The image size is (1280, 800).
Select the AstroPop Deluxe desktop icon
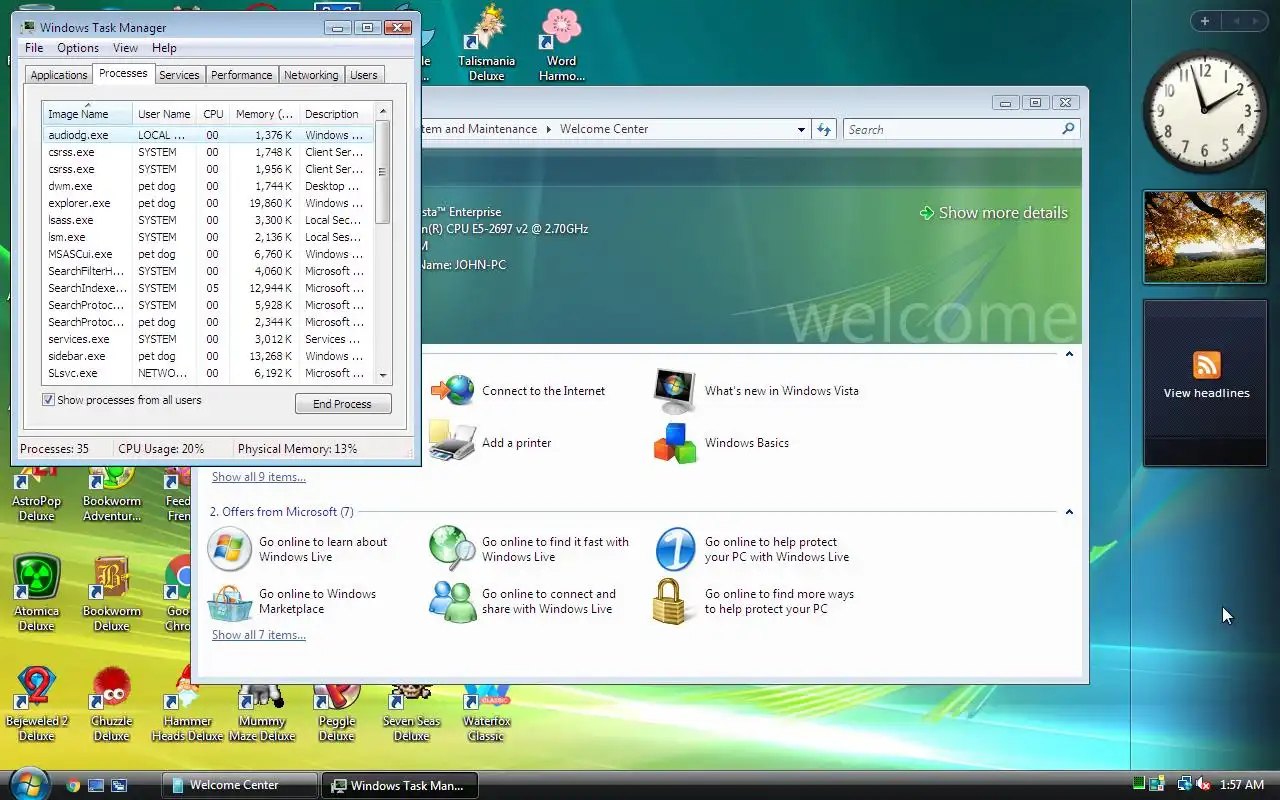coord(36,496)
